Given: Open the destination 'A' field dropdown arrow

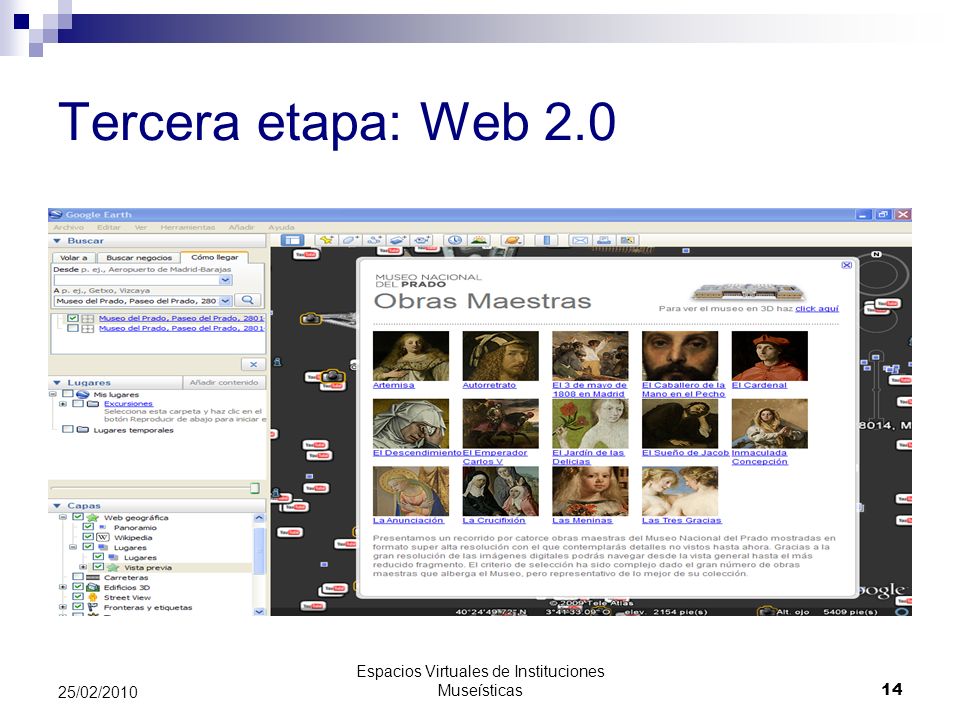Looking at the screenshot, I should (225, 301).
